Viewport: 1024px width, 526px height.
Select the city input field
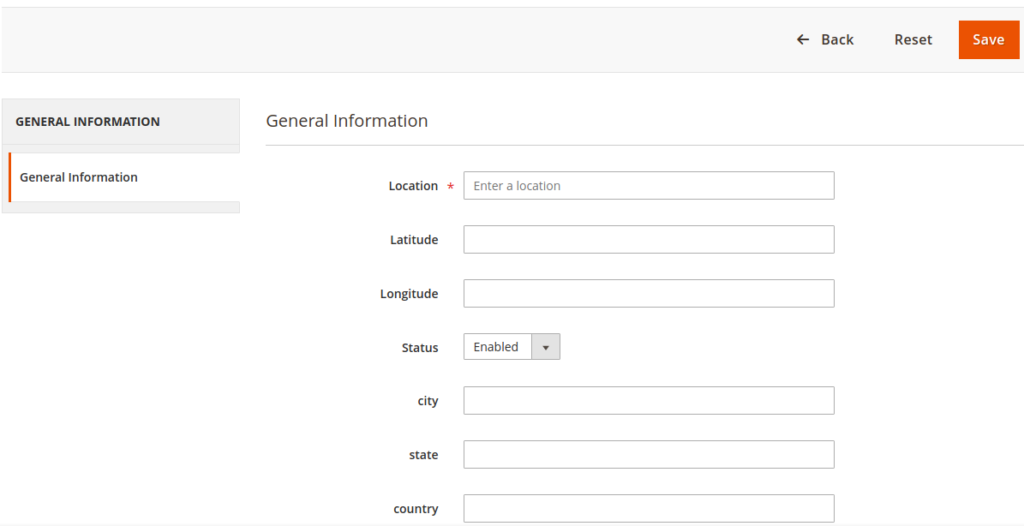point(648,401)
